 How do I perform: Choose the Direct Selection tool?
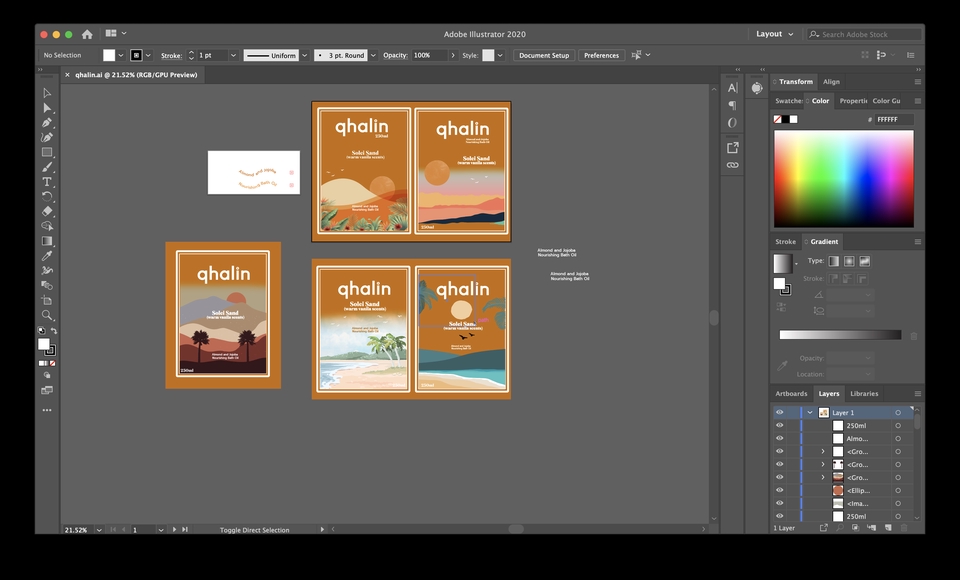click(47, 108)
